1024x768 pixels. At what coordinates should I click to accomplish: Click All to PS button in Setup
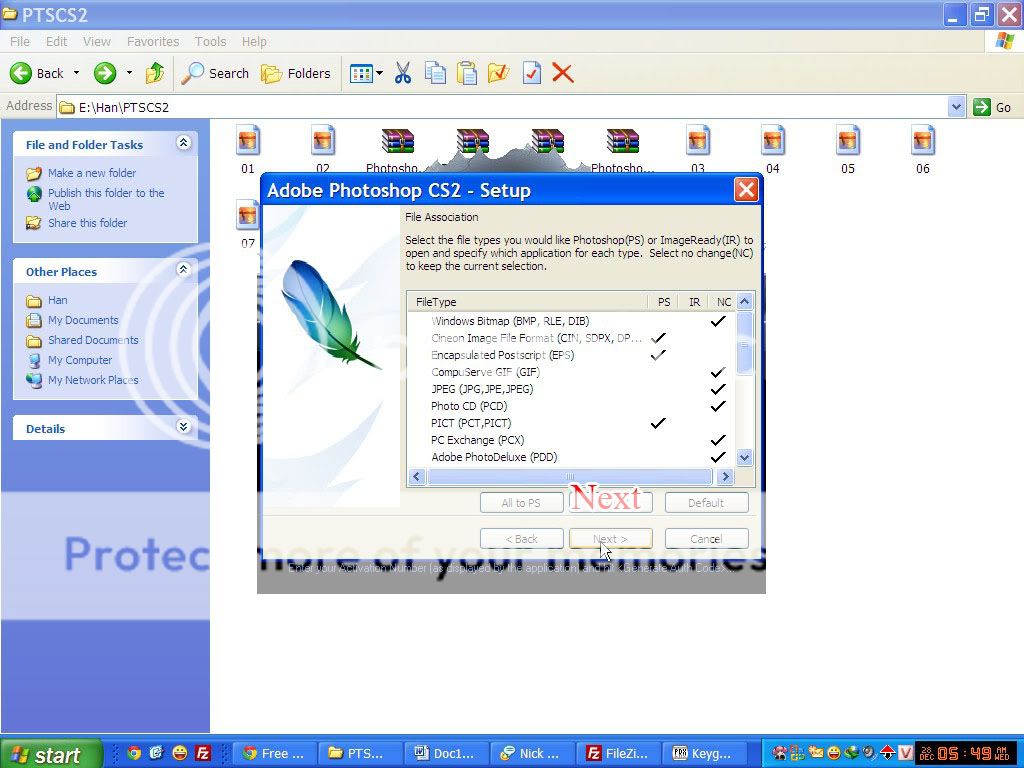click(x=521, y=503)
